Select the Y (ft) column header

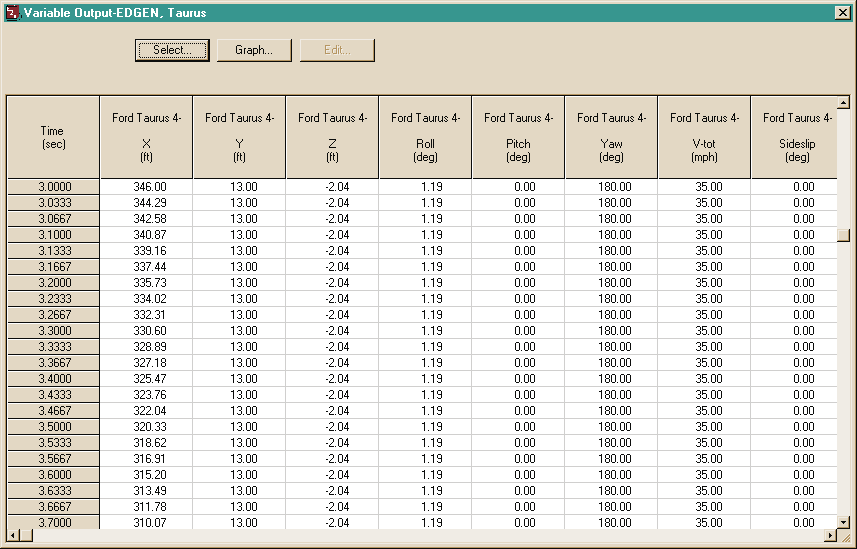click(239, 137)
